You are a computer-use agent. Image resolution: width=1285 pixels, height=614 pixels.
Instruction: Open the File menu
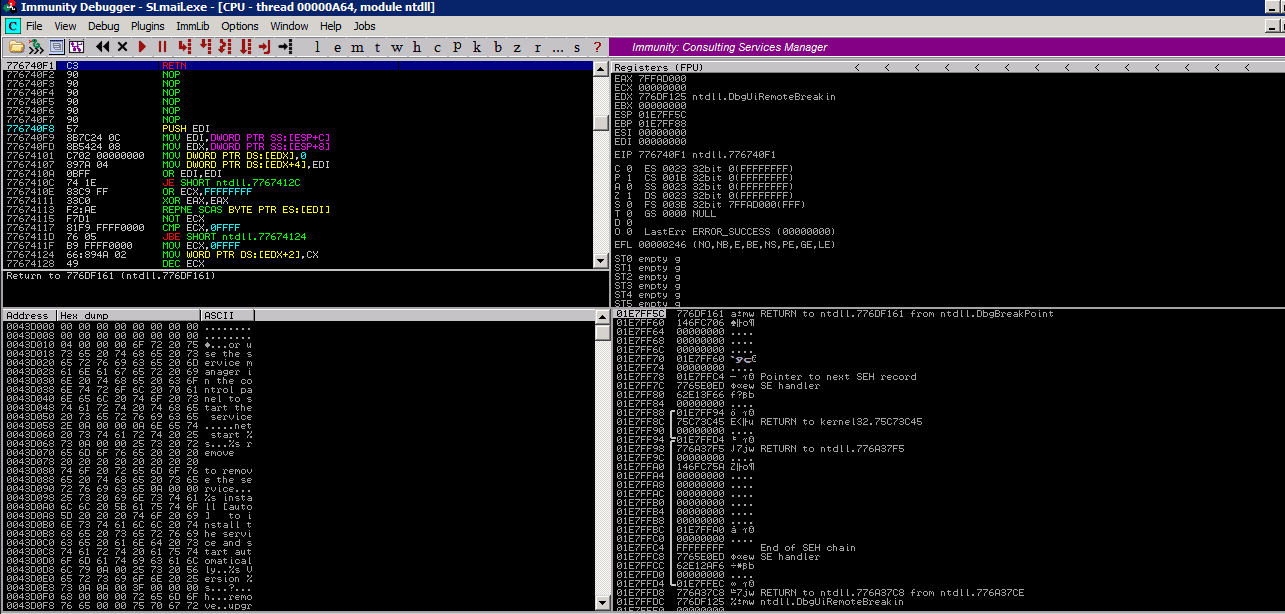click(34, 26)
